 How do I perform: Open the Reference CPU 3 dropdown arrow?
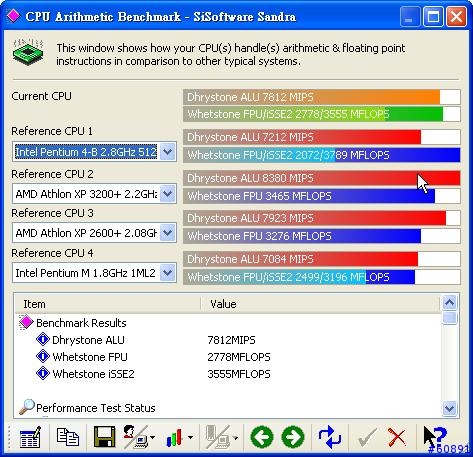(x=167, y=233)
